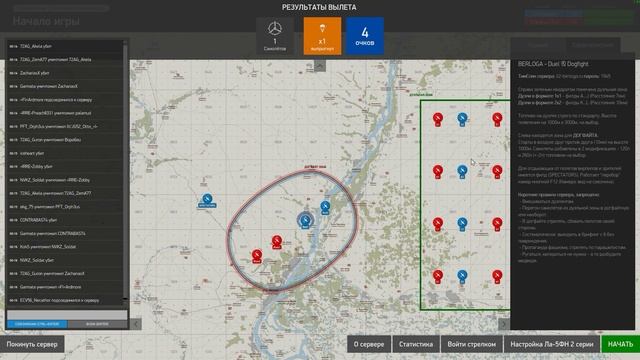This screenshot has height=360, width=640.
Task: Click row 72AG_ZemA77 уничтожил 72AG_Akela
Action: [x=64, y=60]
